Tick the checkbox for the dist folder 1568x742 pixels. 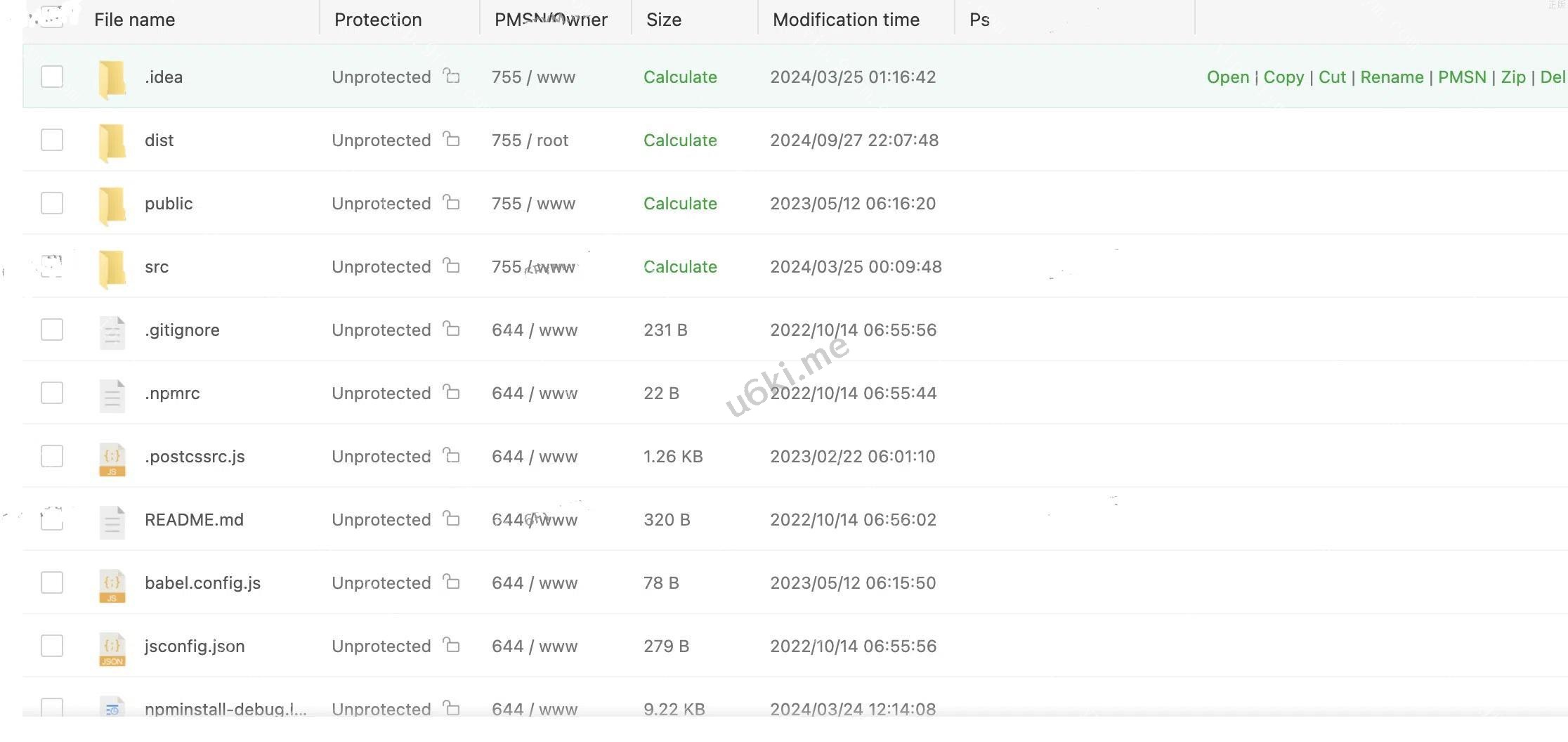point(52,140)
